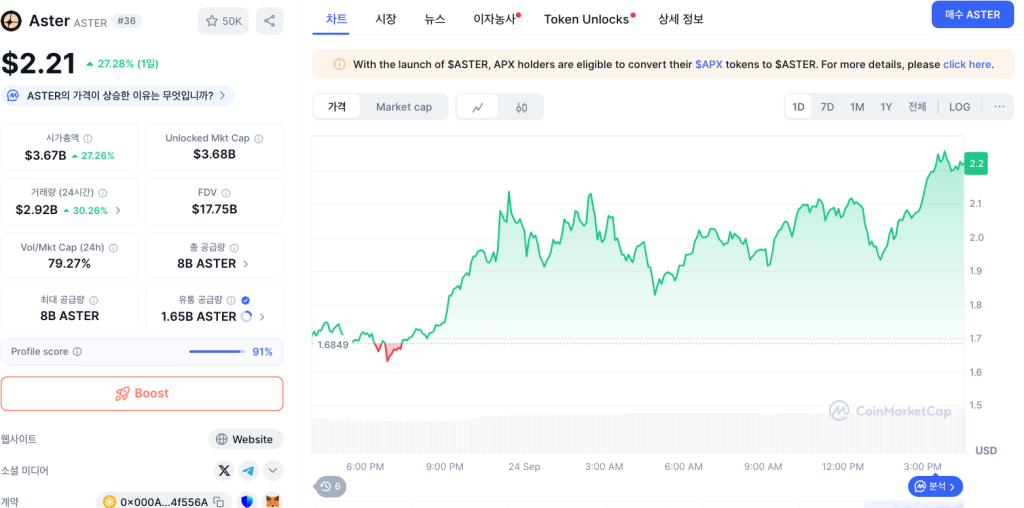1024x508 pixels.
Task: Open ASTER의 가격이 상승한 이유 question
Action: click(118, 96)
